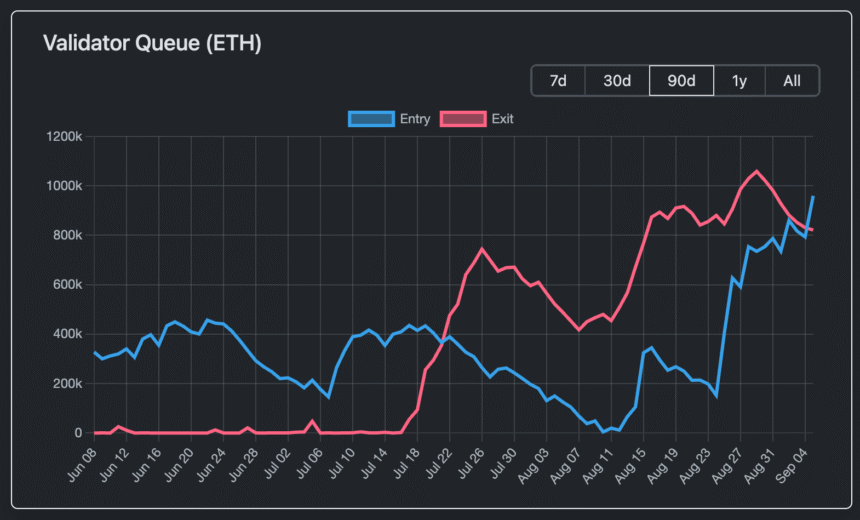
Task: Click the 0 y-axis label
Action: pos(78,433)
